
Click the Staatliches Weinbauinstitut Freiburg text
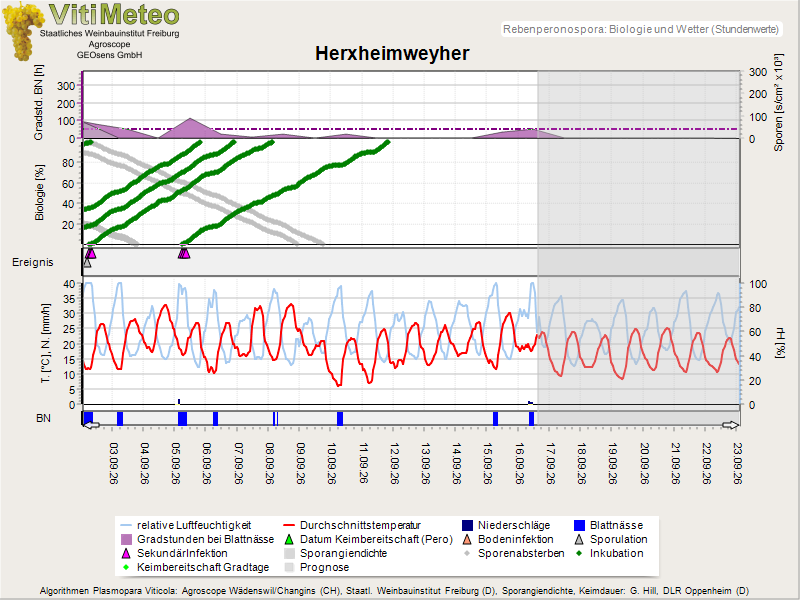[x=110, y=33]
